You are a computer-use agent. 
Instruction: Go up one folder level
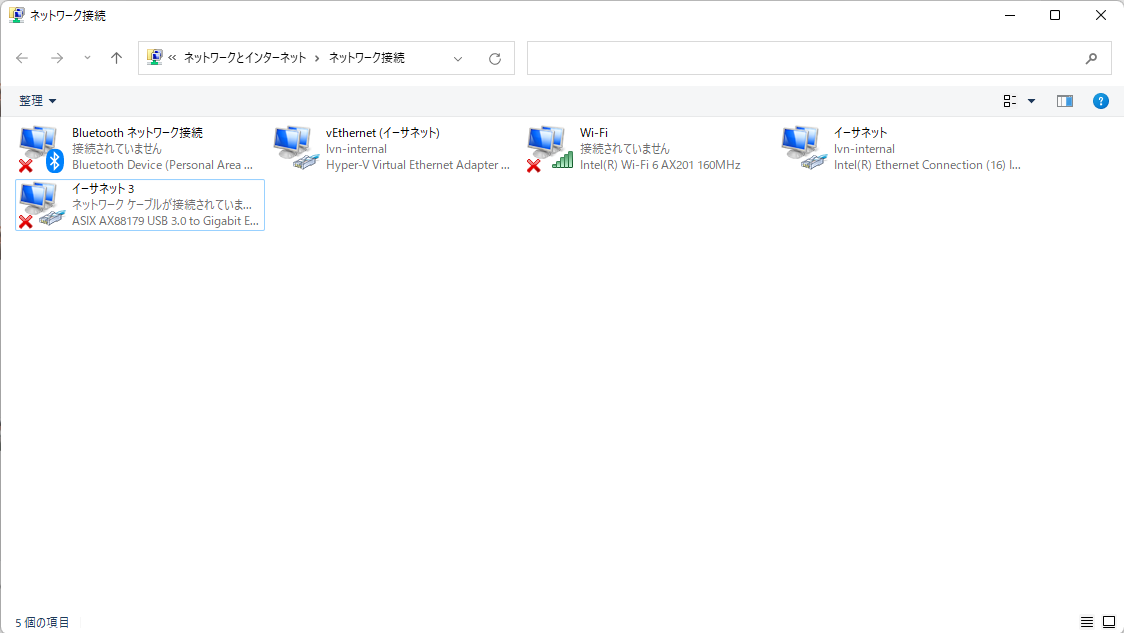pyautogui.click(x=116, y=58)
